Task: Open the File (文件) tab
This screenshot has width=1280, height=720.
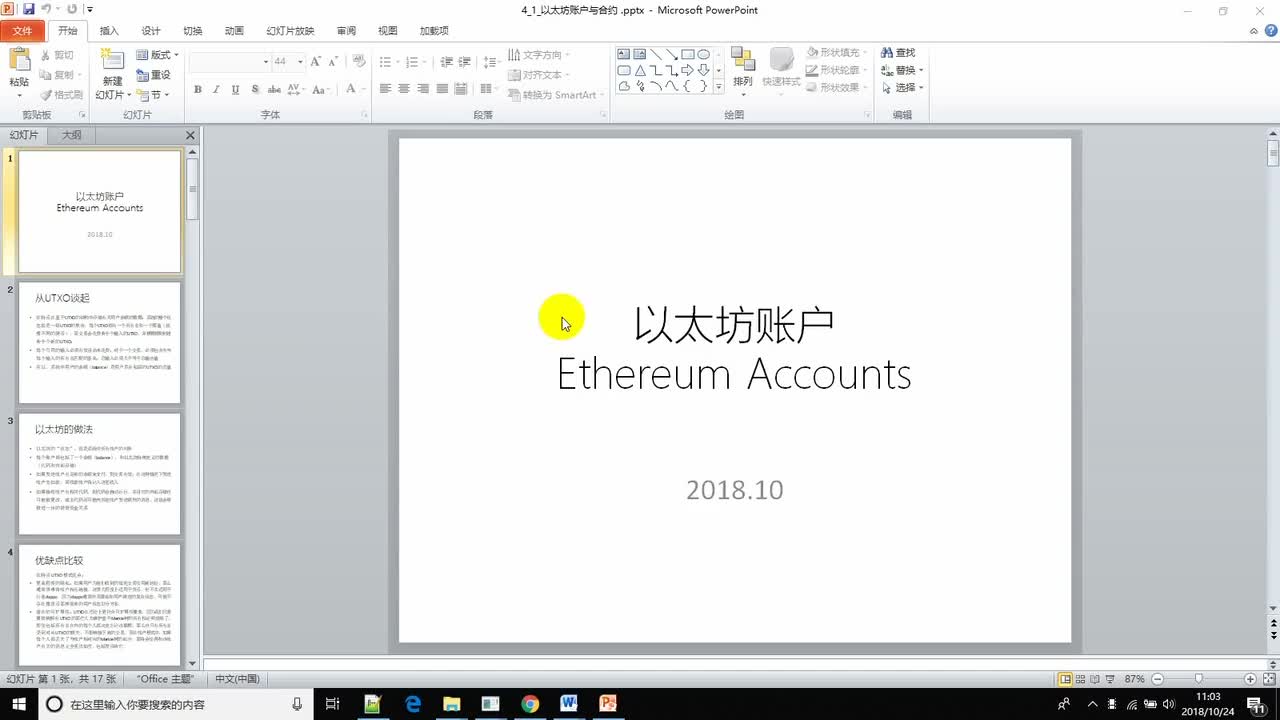Action: point(22,31)
